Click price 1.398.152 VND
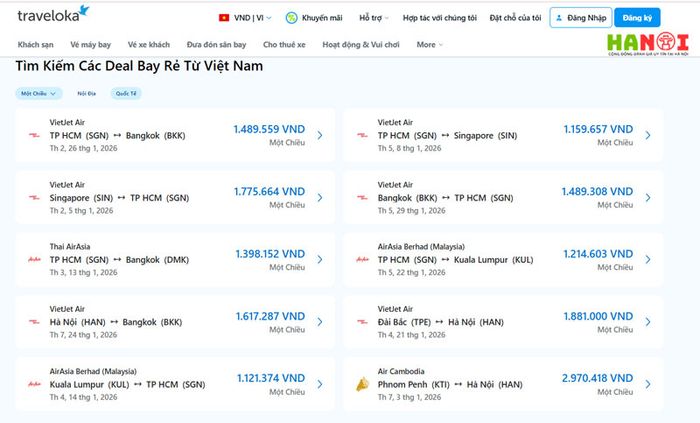Image resolution: width=700 pixels, height=423 pixels. coord(271,254)
